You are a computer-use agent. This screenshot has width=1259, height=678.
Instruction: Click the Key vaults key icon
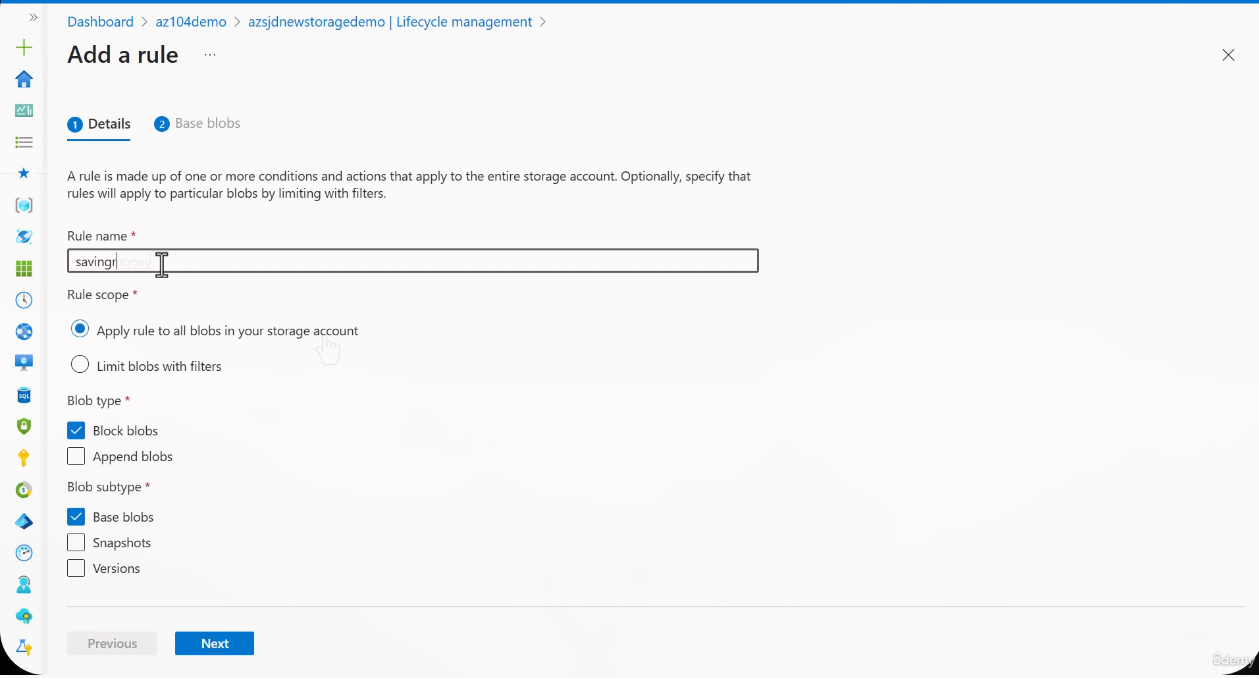24,457
